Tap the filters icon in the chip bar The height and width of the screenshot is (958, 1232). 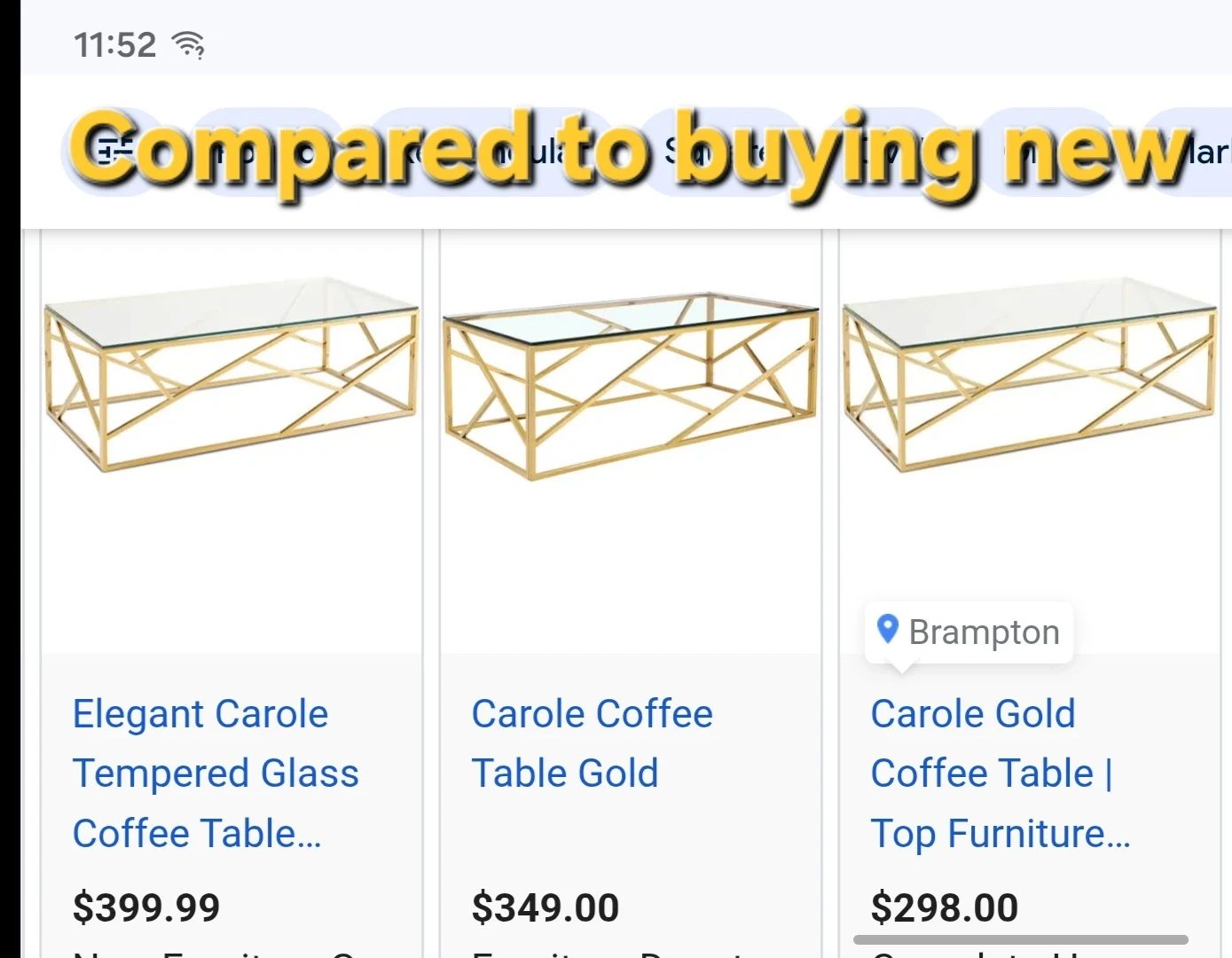pos(111,151)
